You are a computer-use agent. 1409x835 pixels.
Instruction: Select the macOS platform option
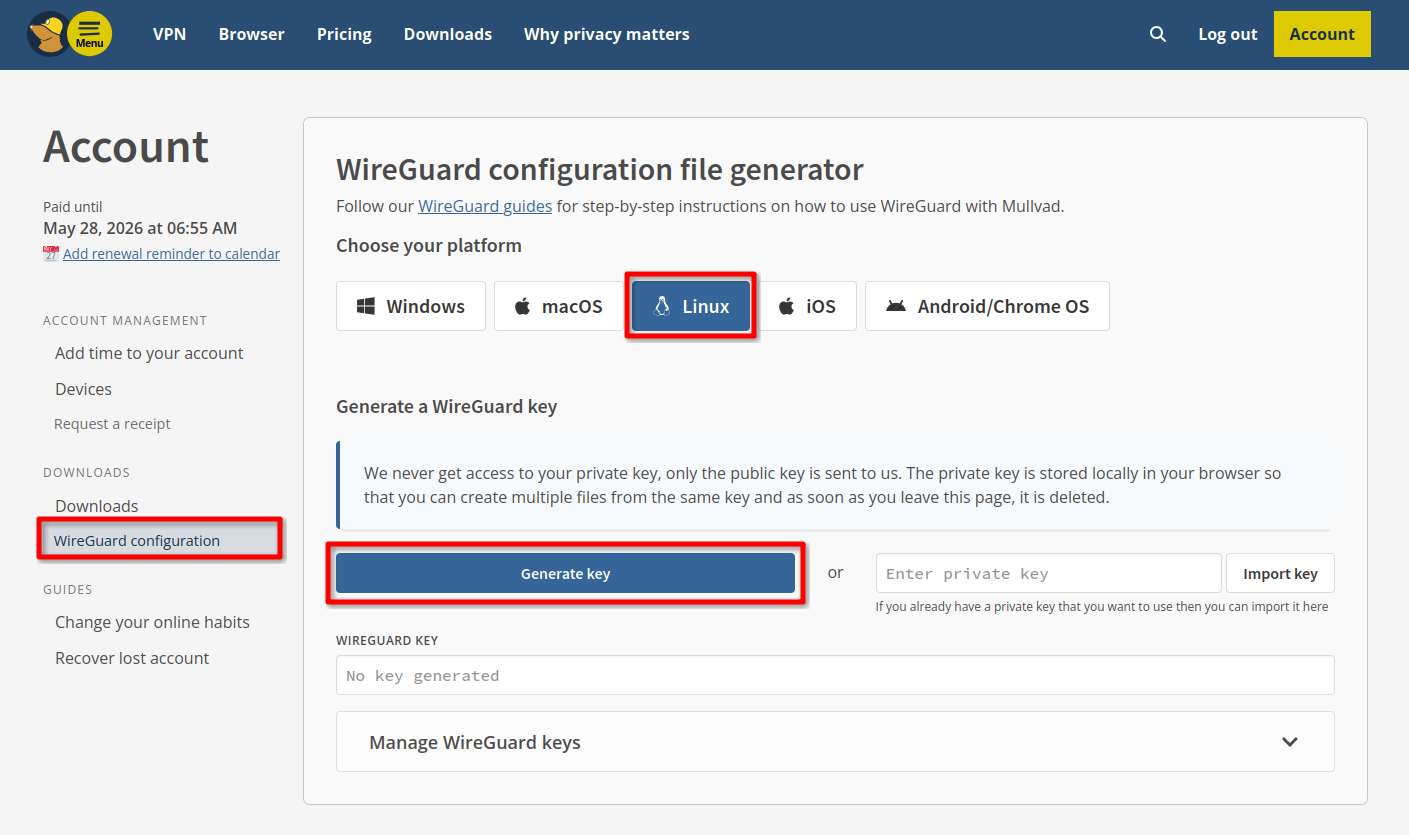pos(559,306)
